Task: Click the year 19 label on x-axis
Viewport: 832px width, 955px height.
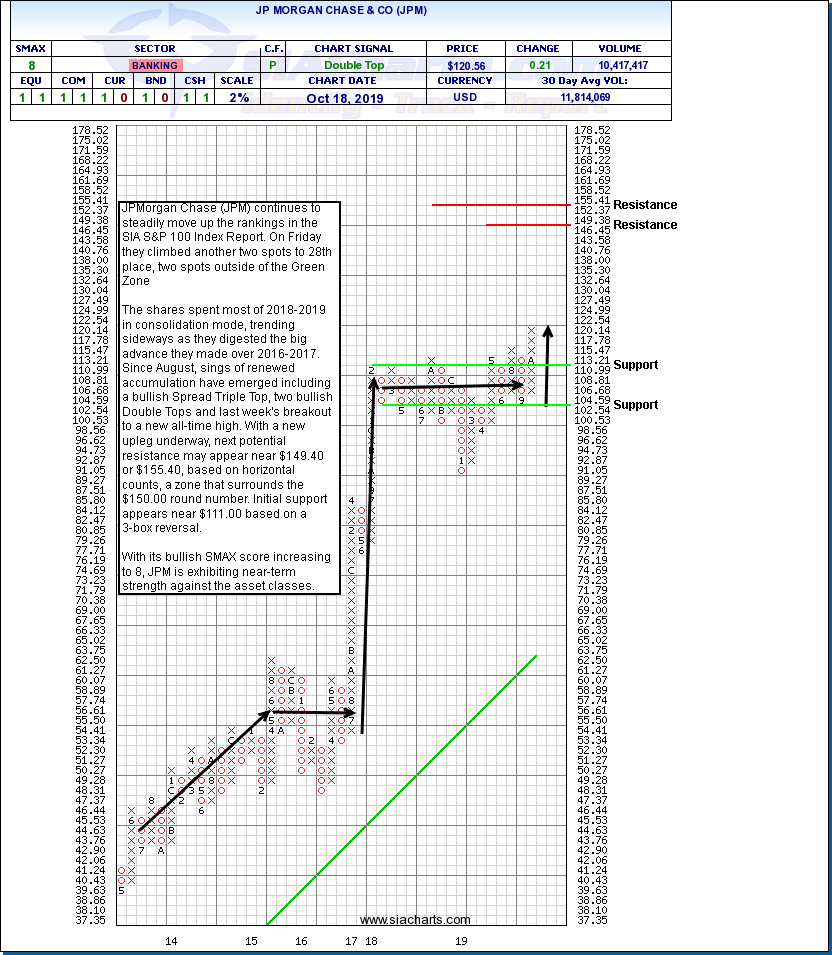Action: tap(461, 941)
